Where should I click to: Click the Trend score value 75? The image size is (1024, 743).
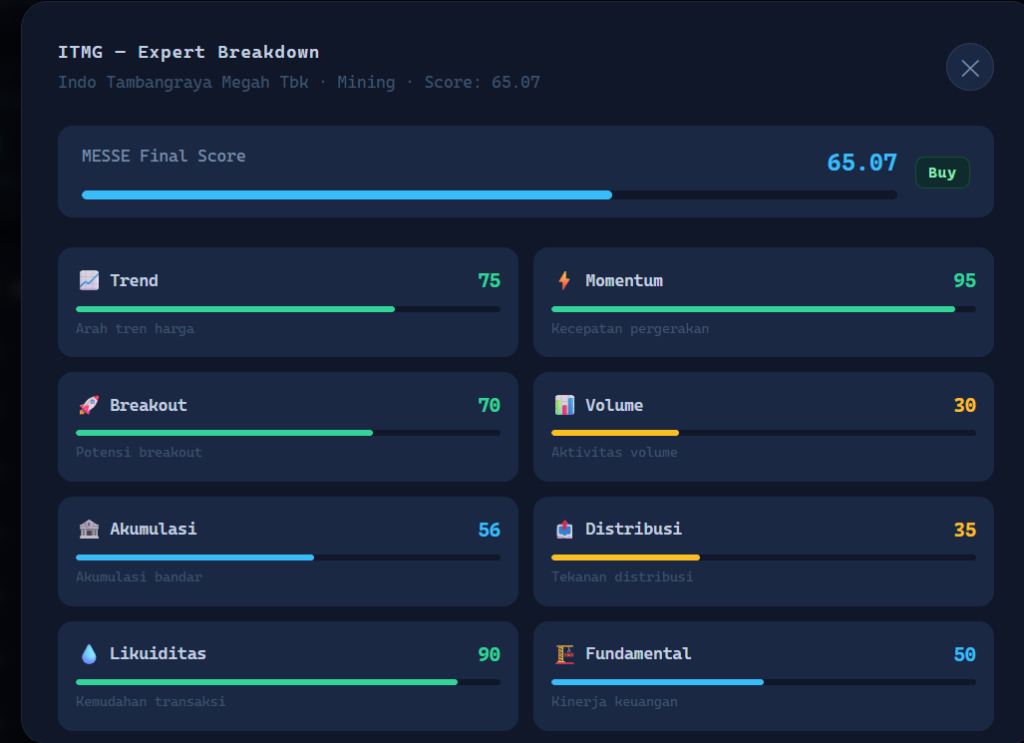(x=489, y=281)
